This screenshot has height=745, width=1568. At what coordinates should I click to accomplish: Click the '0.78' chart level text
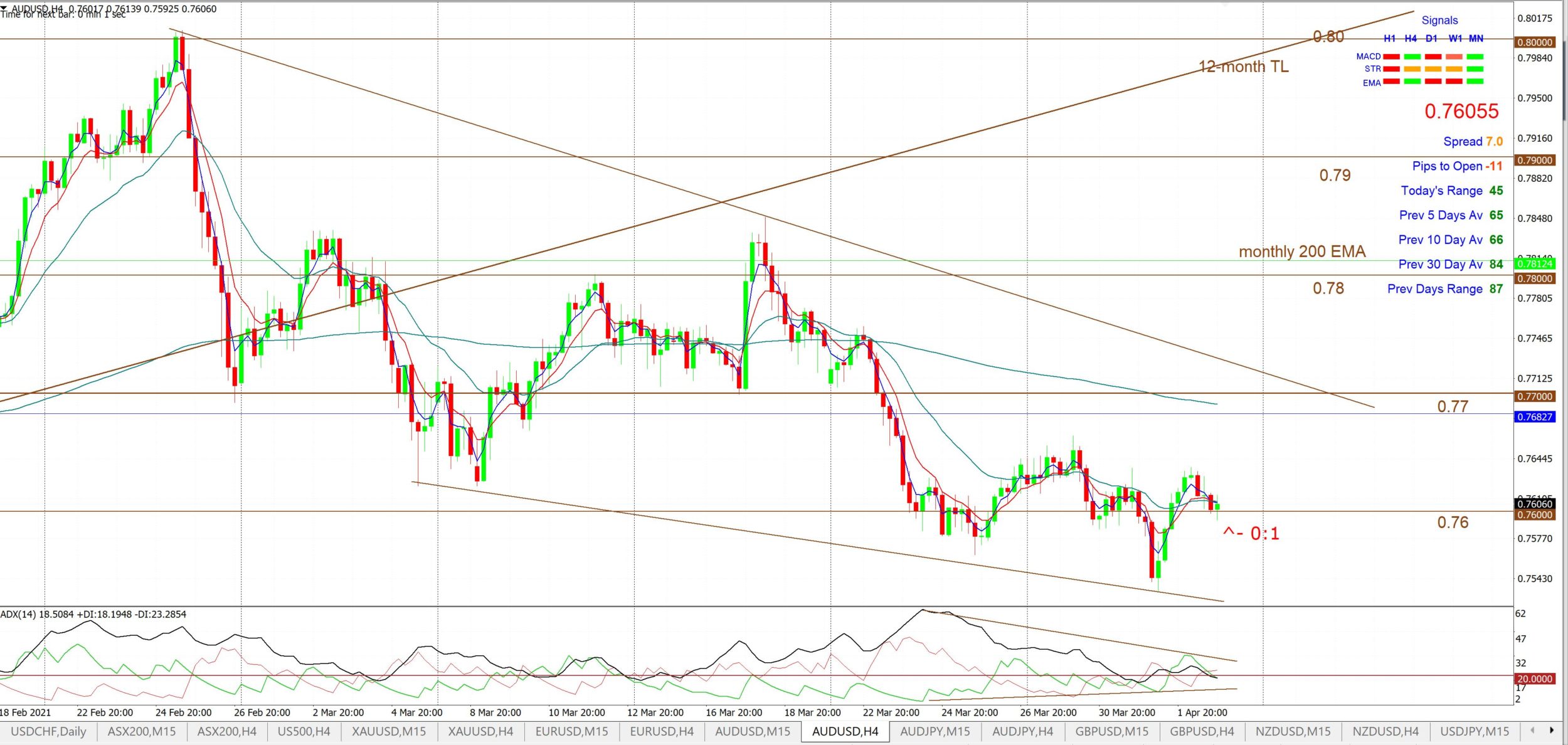[x=1328, y=288]
